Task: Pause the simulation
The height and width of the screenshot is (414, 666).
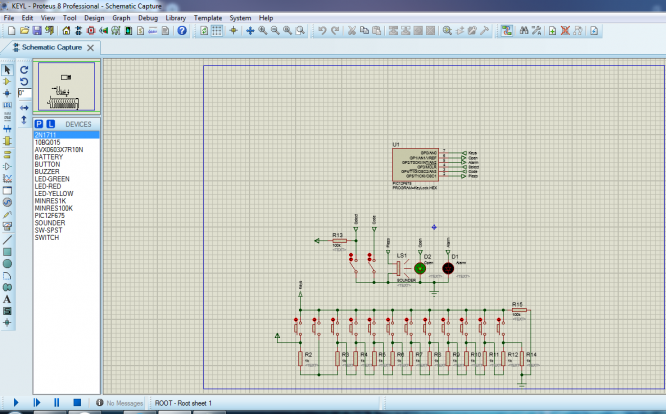Action: pyautogui.click(x=56, y=403)
